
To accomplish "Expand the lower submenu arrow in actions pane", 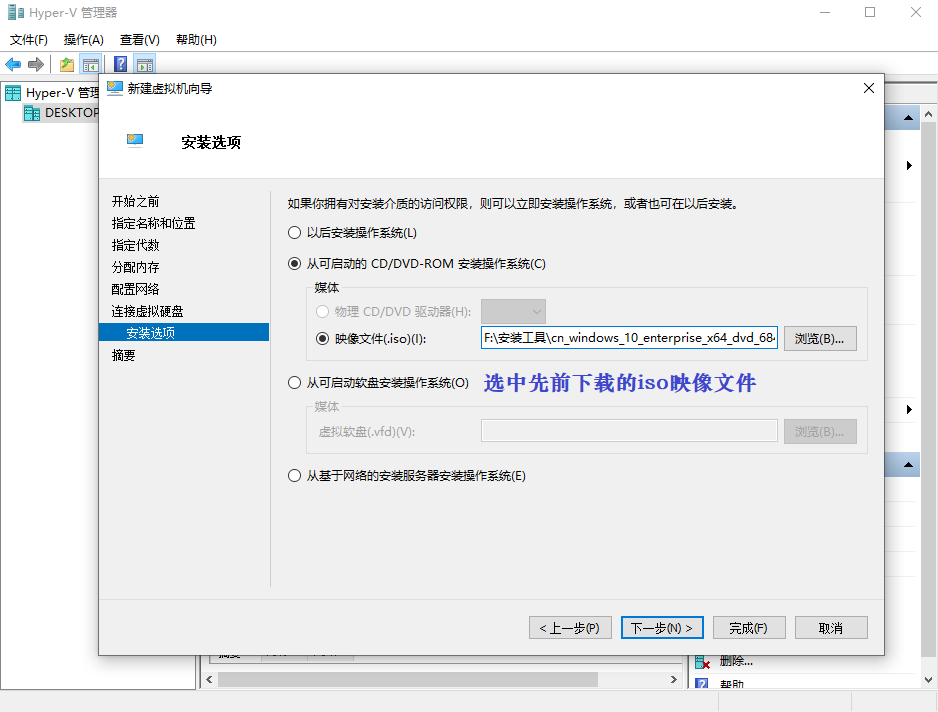I will point(909,409).
